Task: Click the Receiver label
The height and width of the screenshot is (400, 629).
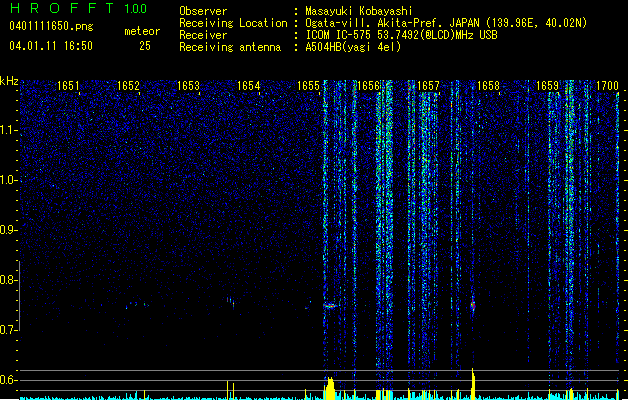Action: pyautogui.click(x=203, y=35)
